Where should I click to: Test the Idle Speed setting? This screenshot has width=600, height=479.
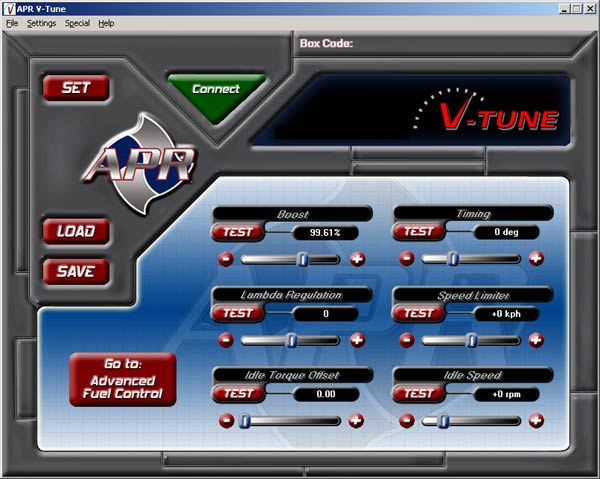point(419,394)
